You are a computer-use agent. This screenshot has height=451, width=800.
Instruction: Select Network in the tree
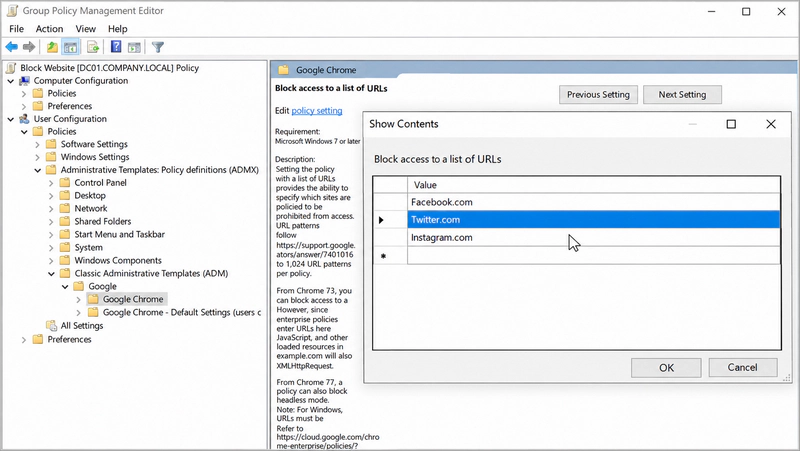click(91, 208)
